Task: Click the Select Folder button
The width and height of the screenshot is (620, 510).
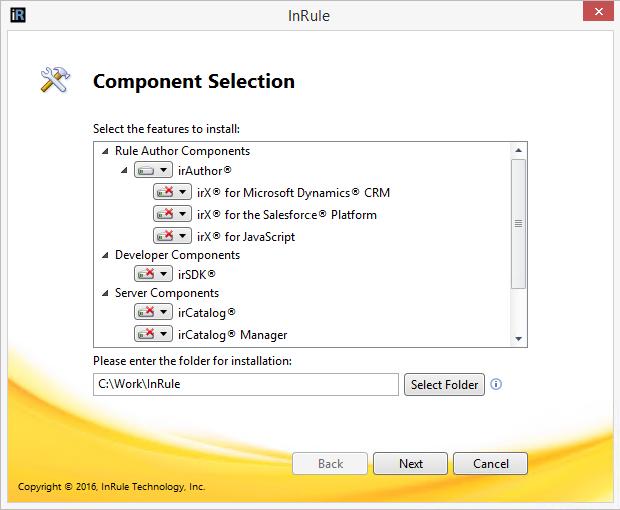Action: (444, 385)
